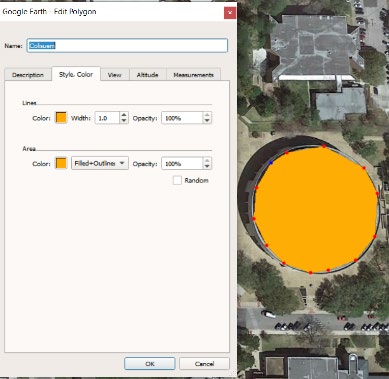
Task: Select the Style, Color tab
Action: point(76,74)
